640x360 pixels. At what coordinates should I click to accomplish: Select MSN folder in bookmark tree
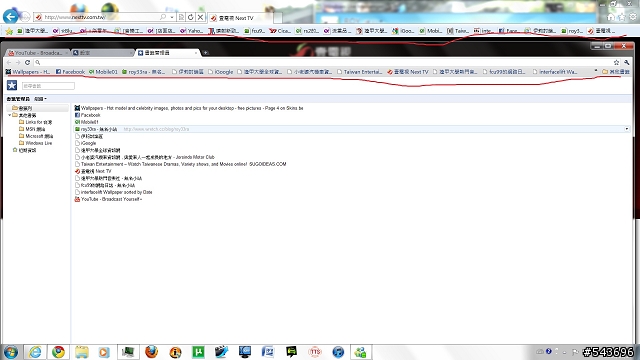(x=32, y=129)
